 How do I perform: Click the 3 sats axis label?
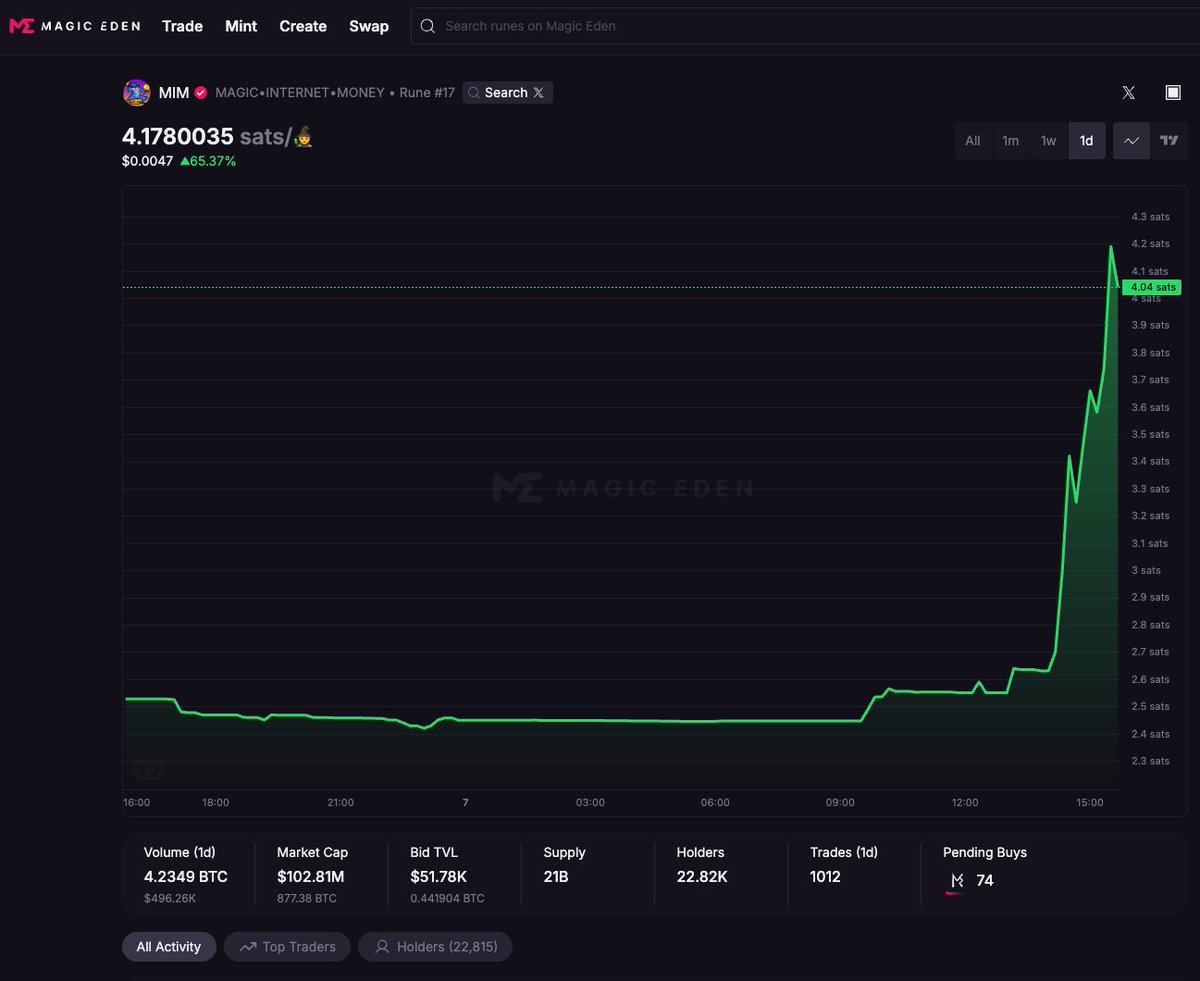tap(1146, 570)
